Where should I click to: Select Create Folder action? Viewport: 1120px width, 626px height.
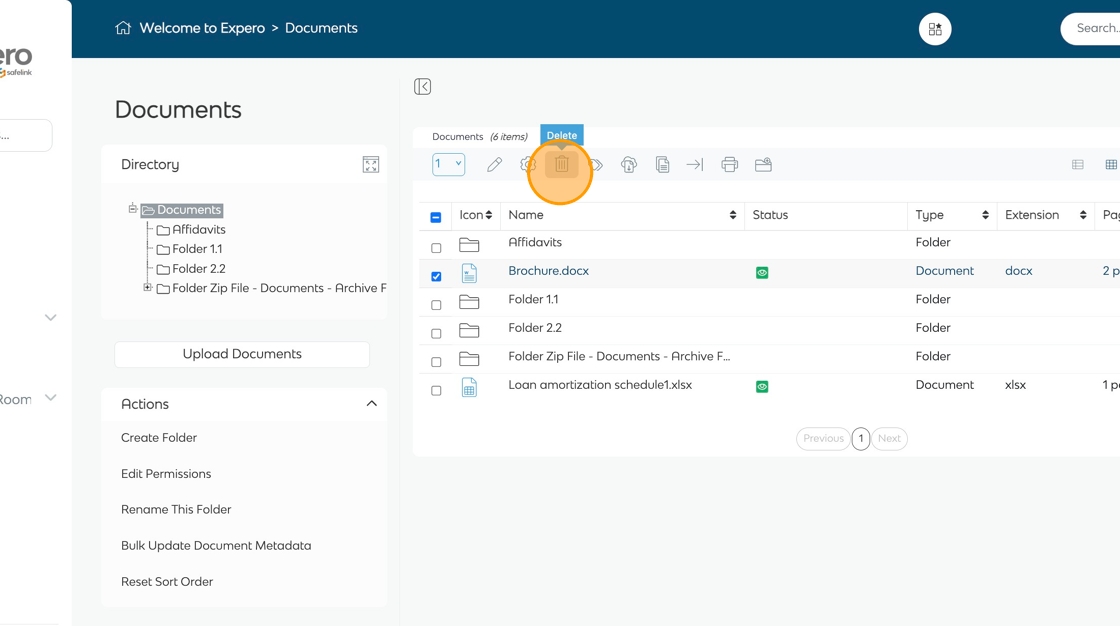(x=159, y=438)
